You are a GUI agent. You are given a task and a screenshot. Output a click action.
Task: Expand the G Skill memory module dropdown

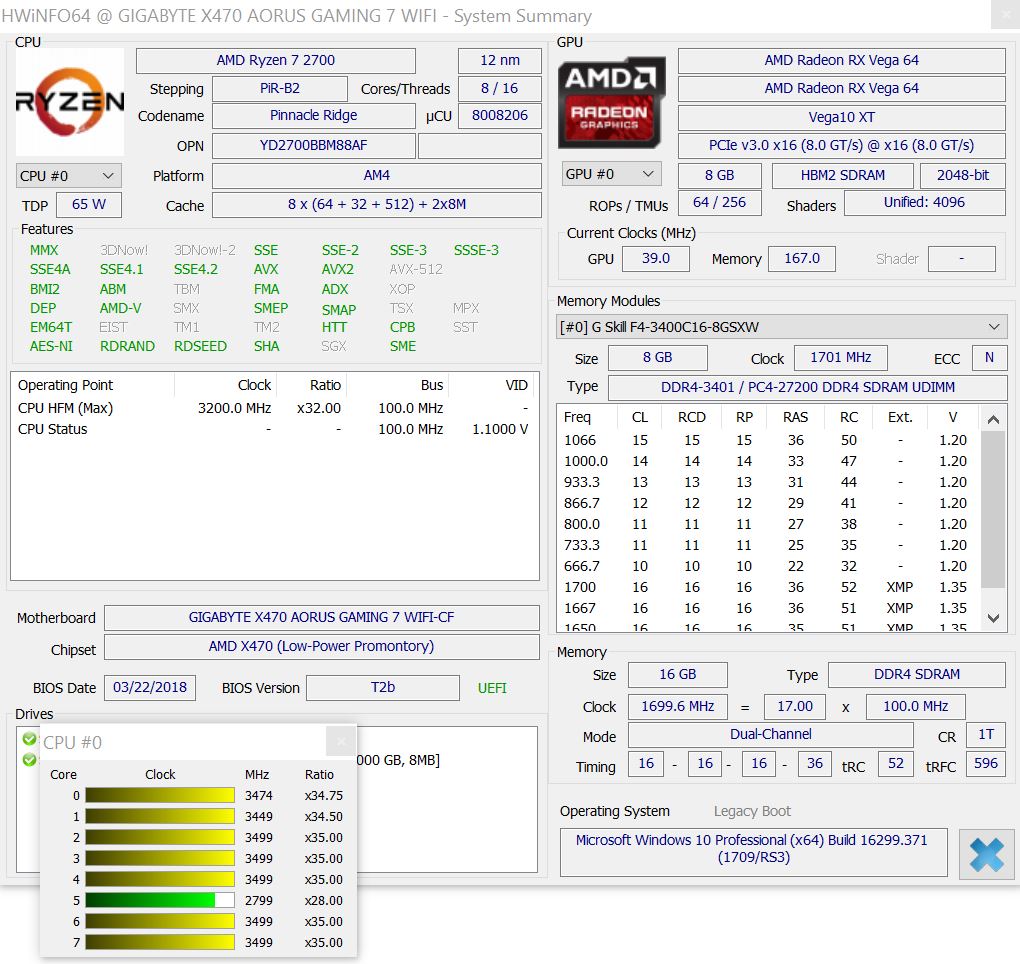point(781,327)
